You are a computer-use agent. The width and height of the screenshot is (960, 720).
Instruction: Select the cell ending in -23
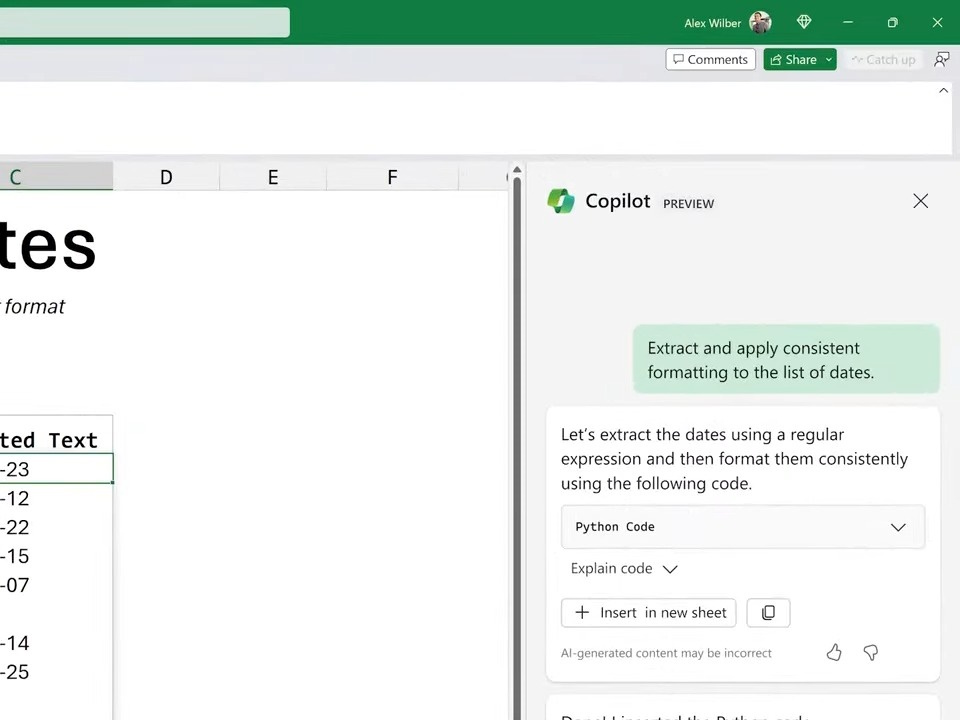point(56,468)
